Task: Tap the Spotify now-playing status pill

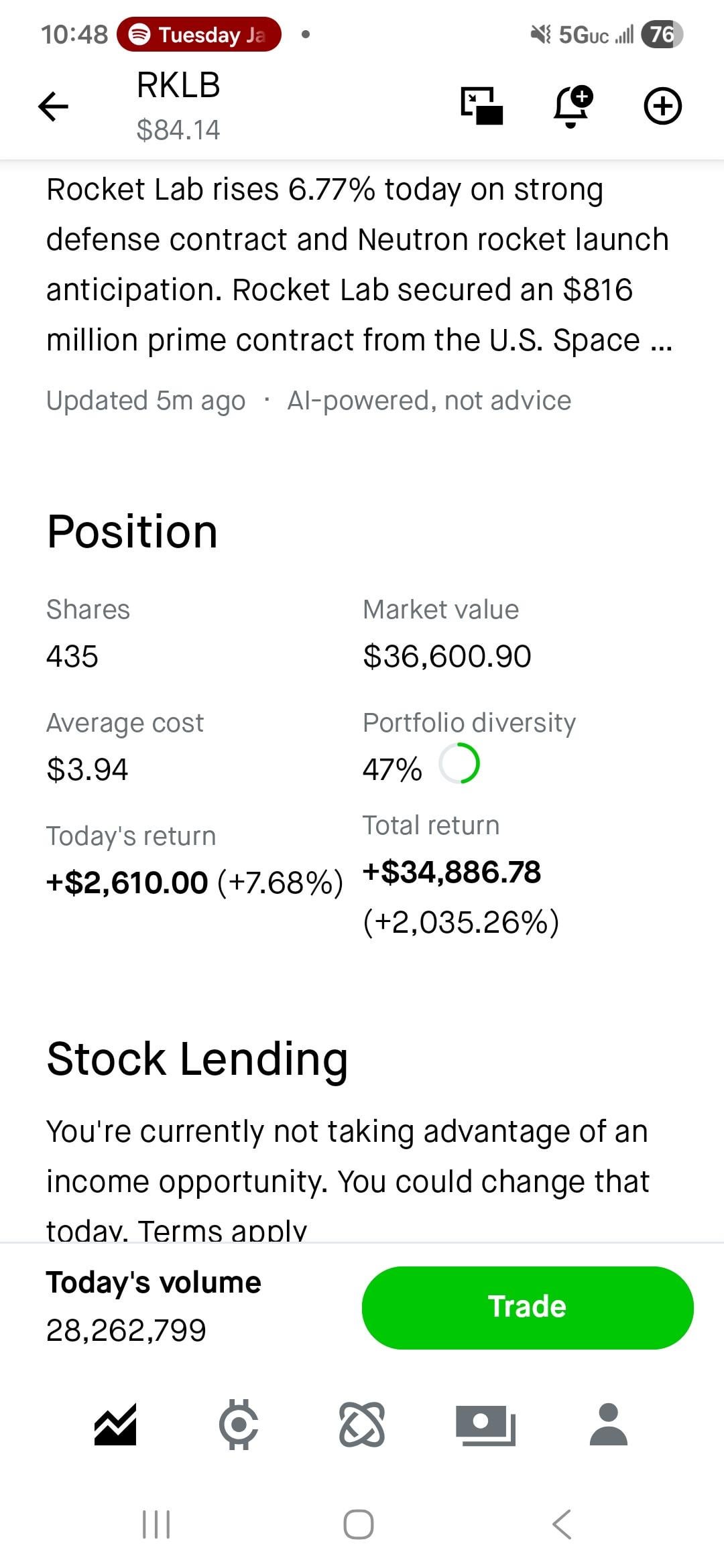Action: pos(199,34)
